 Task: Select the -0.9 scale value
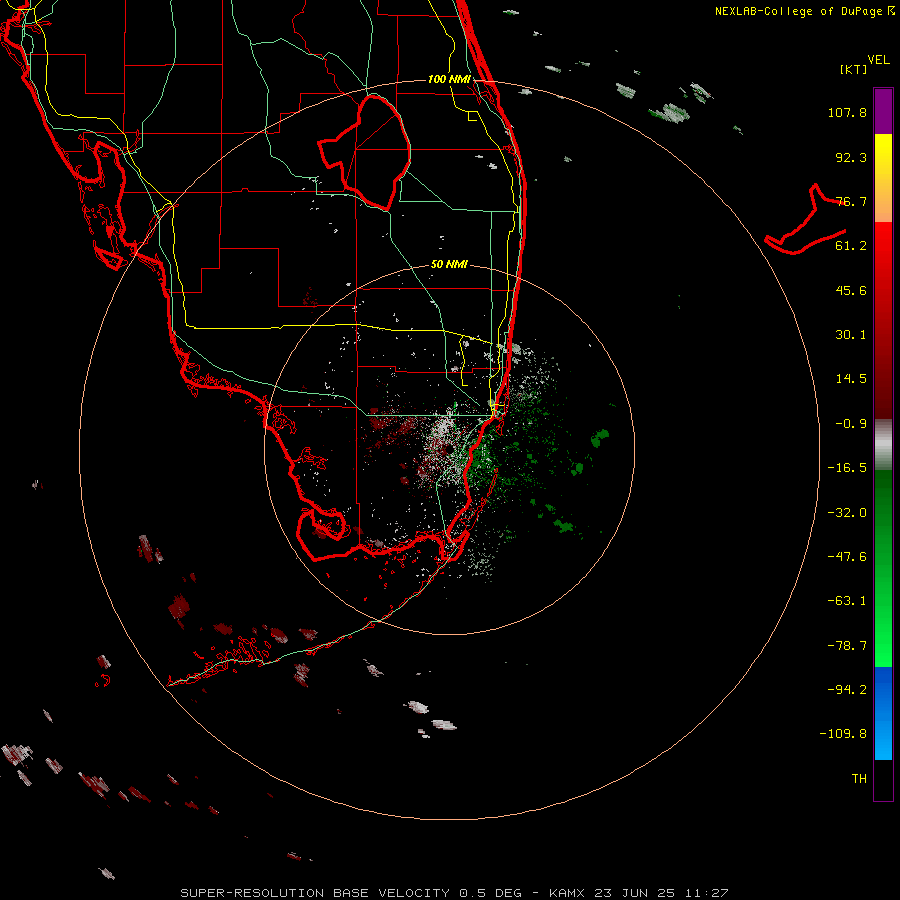pyautogui.click(x=851, y=424)
